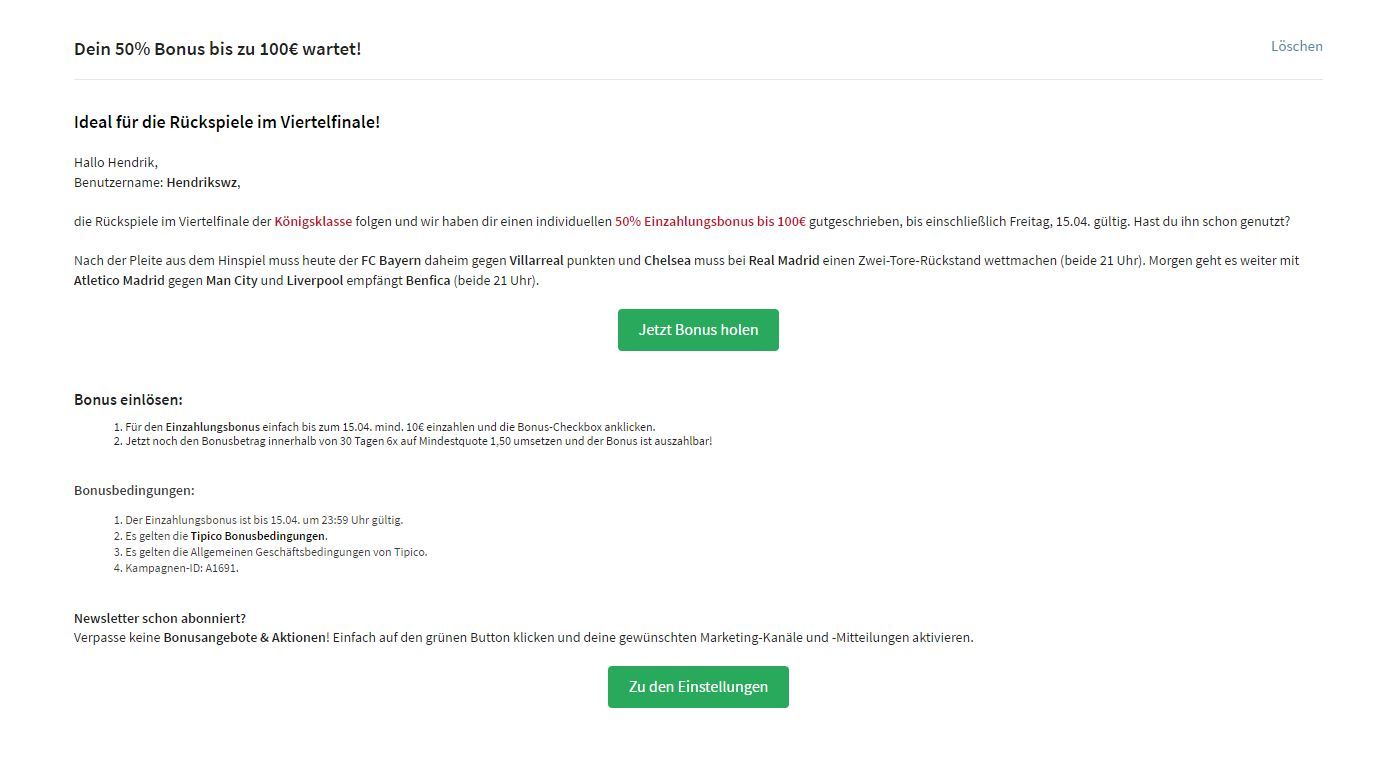Click the bold Villarreal team name
Image resolution: width=1394 pixels, height=764 pixels.
tap(536, 261)
